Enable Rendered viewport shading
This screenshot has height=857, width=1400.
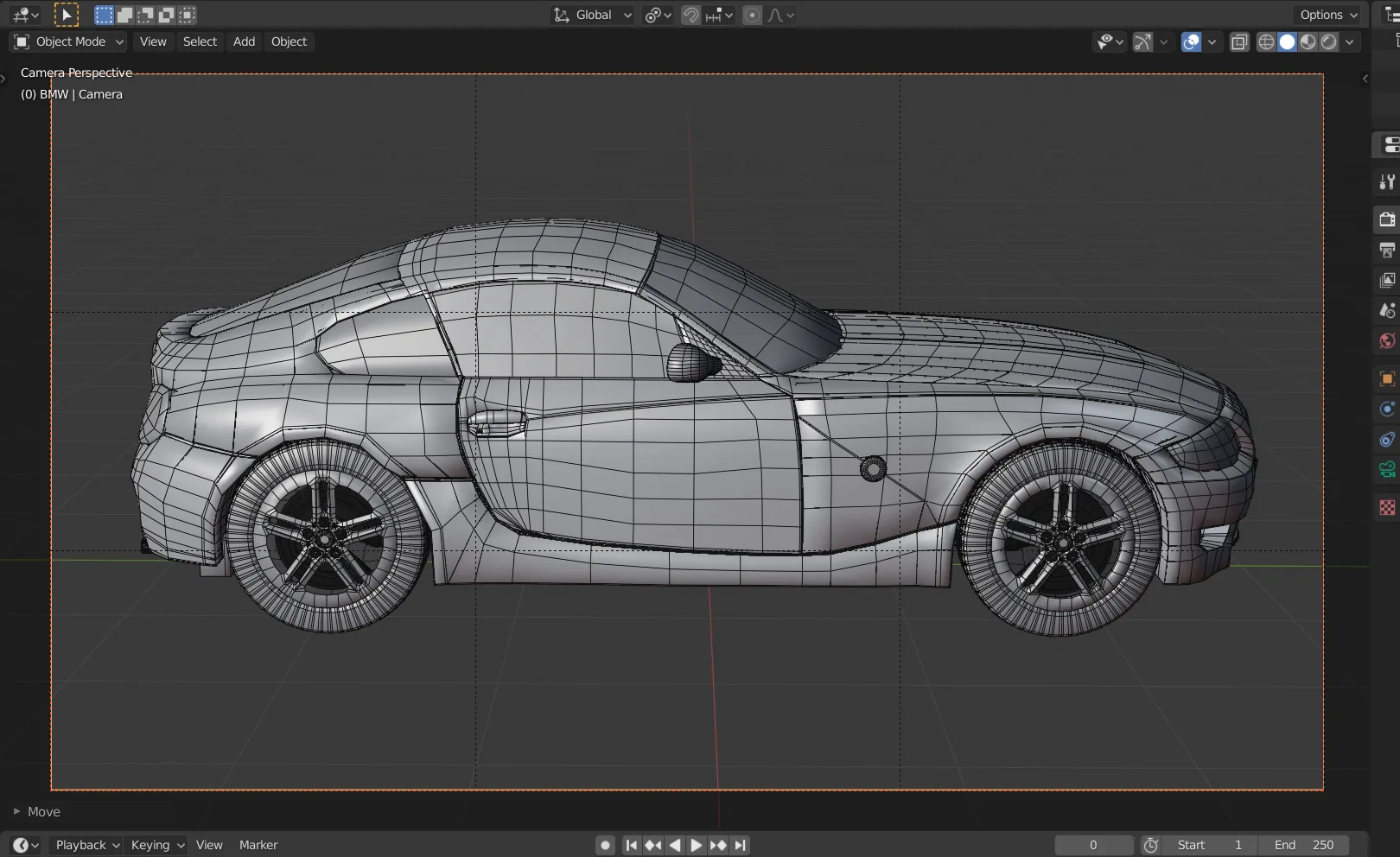(x=1327, y=41)
